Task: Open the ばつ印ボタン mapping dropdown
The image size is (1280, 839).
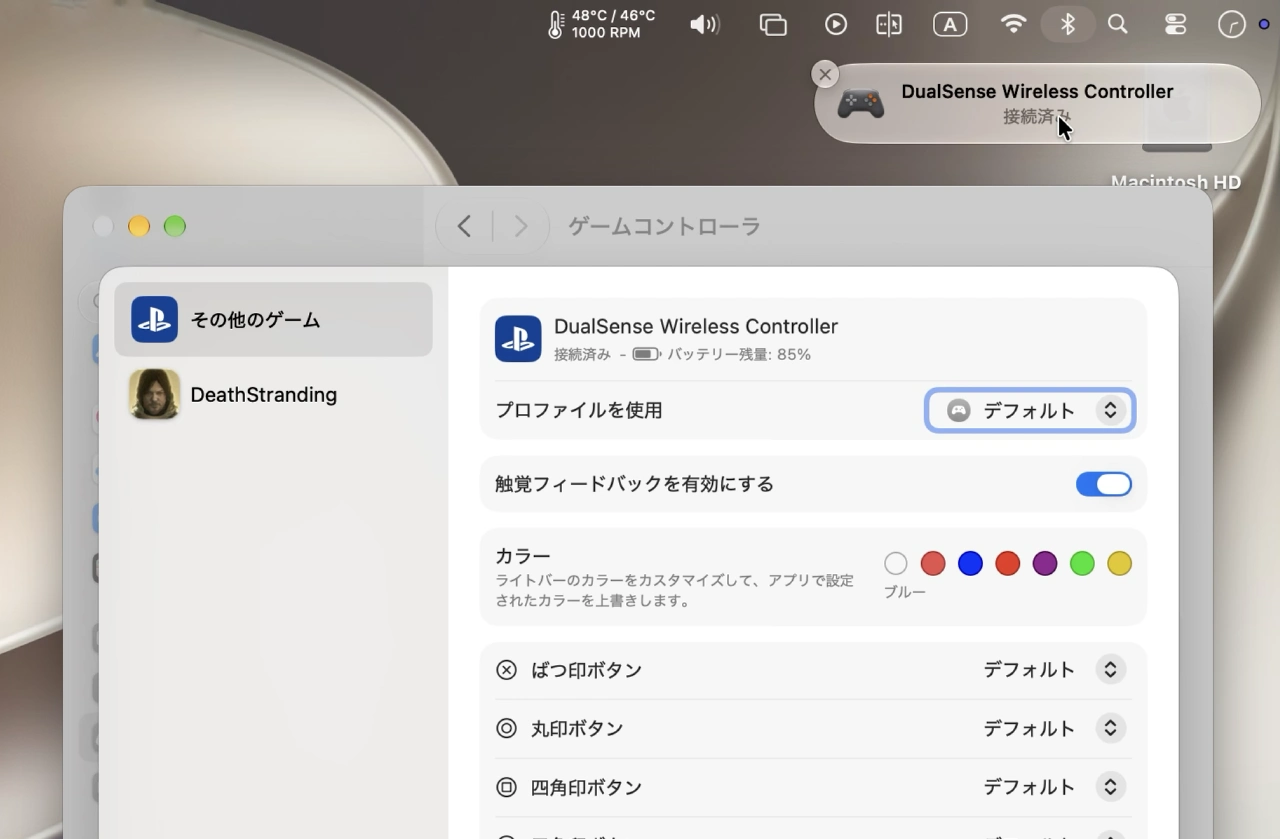Action: 1054,670
